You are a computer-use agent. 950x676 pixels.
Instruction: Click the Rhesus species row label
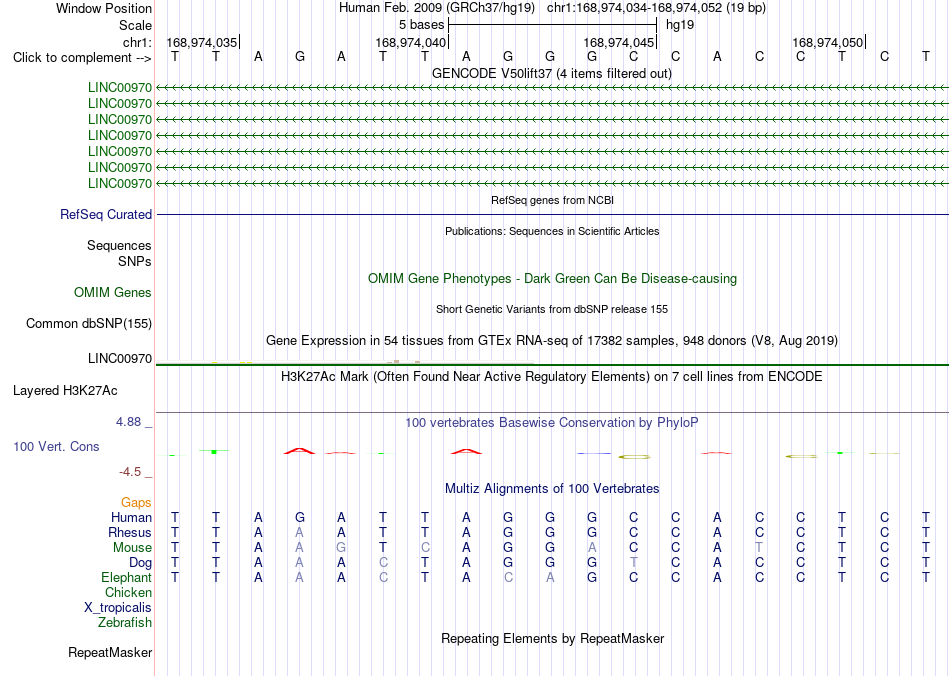[130, 532]
